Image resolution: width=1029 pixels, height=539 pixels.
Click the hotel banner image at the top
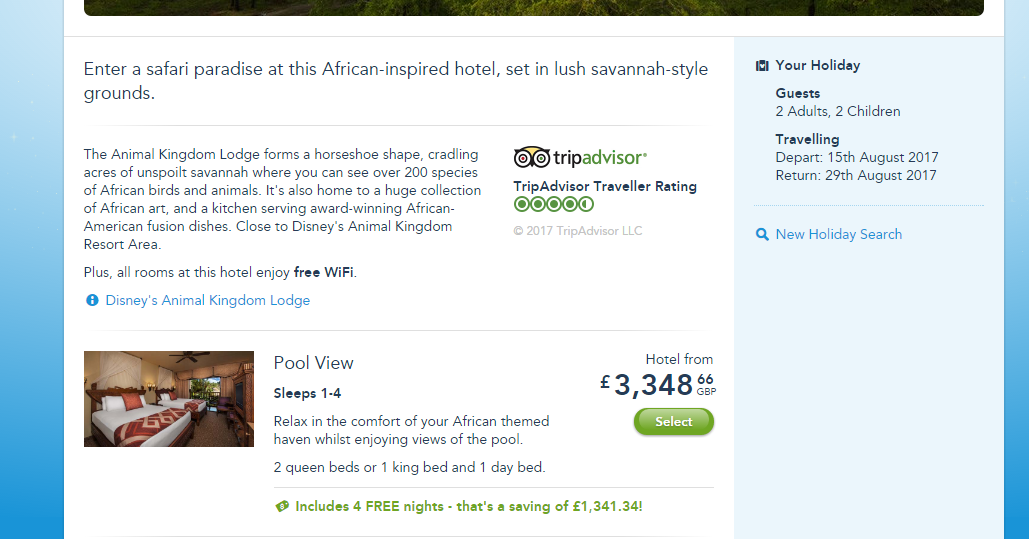tap(533, 8)
